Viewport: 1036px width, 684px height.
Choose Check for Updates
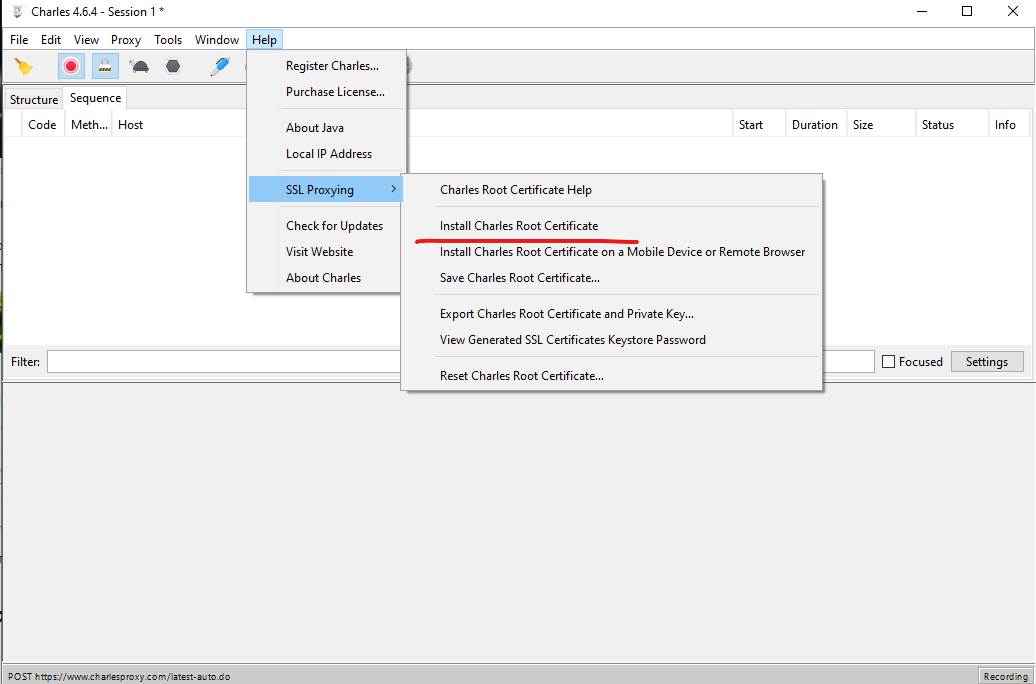coord(326,225)
